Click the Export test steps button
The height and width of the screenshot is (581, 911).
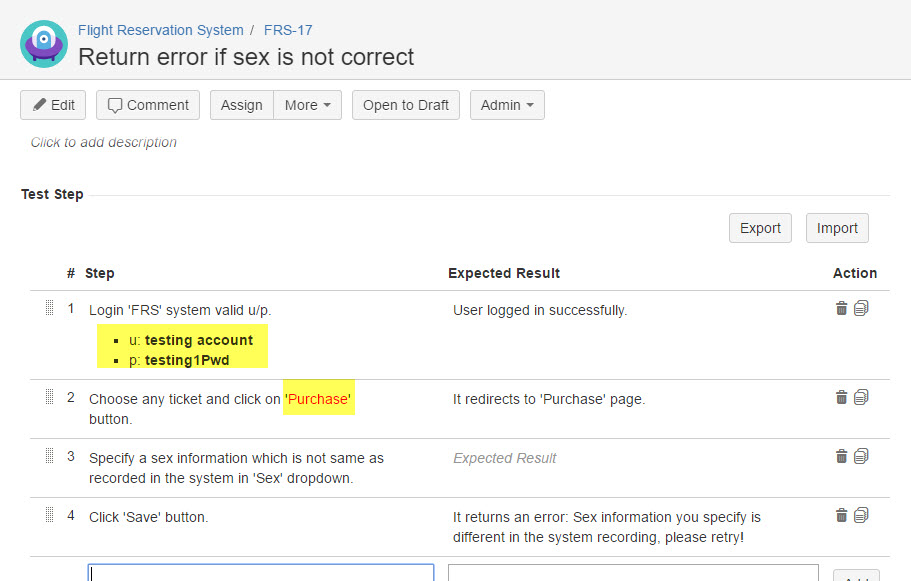(760, 228)
